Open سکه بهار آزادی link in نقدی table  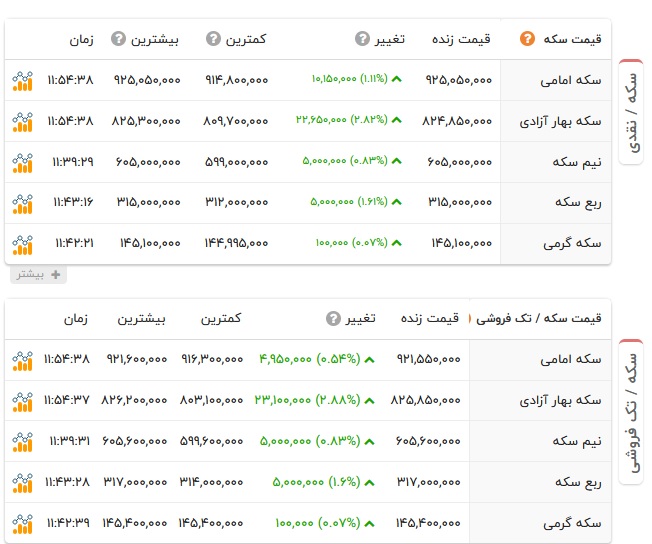click(560, 121)
